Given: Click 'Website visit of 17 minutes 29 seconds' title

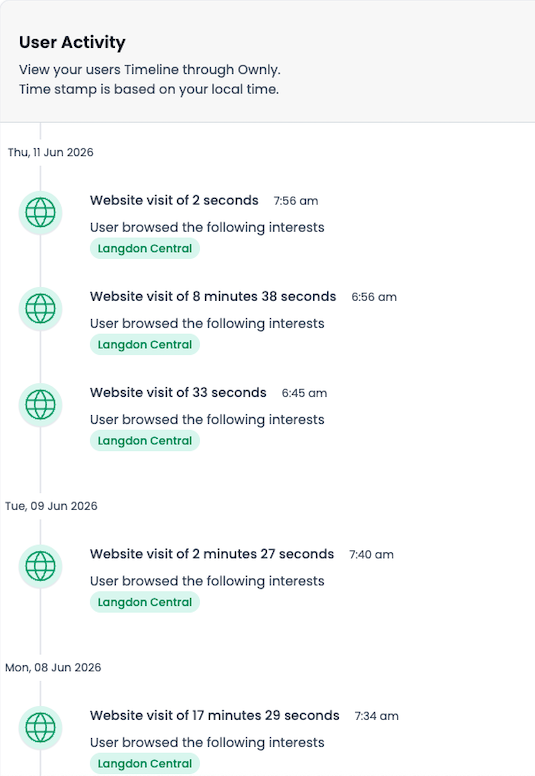Looking at the screenshot, I should point(215,715).
